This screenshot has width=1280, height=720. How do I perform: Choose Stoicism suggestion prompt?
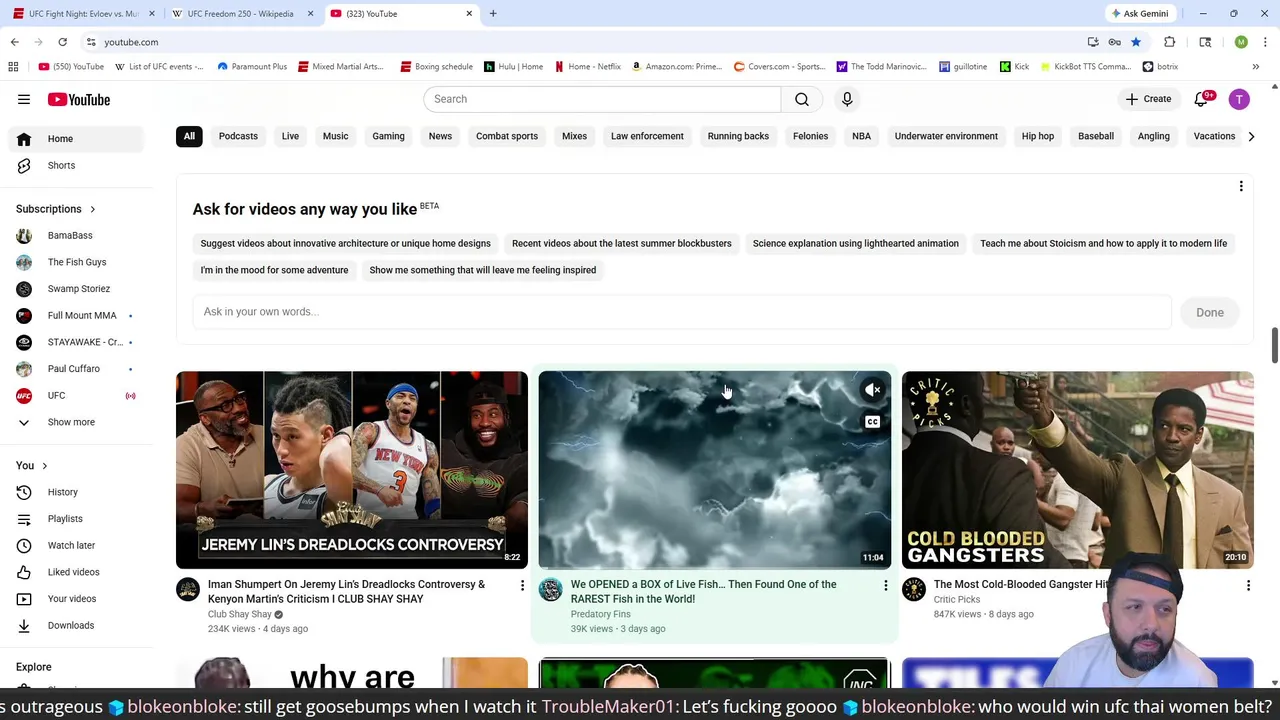point(1103,243)
